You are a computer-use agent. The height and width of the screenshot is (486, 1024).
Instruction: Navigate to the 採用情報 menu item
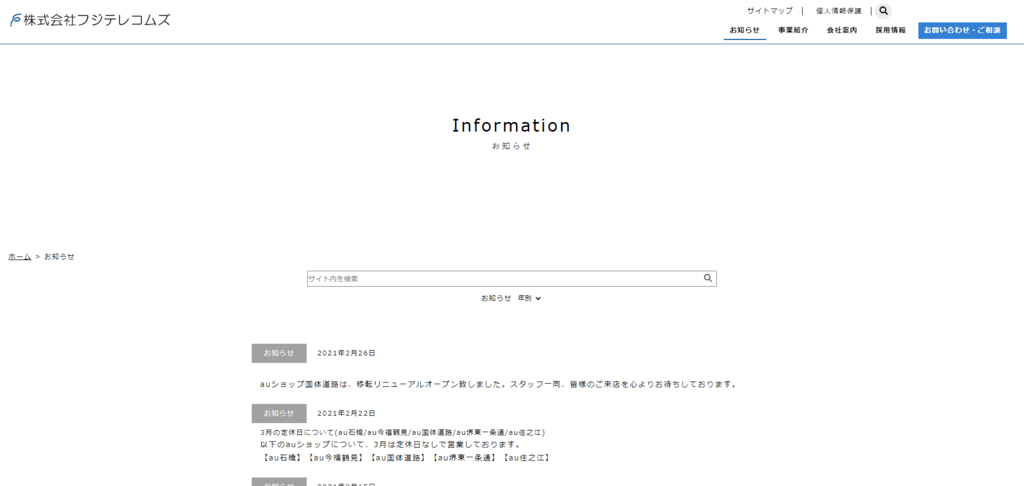pyautogui.click(x=890, y=30)
